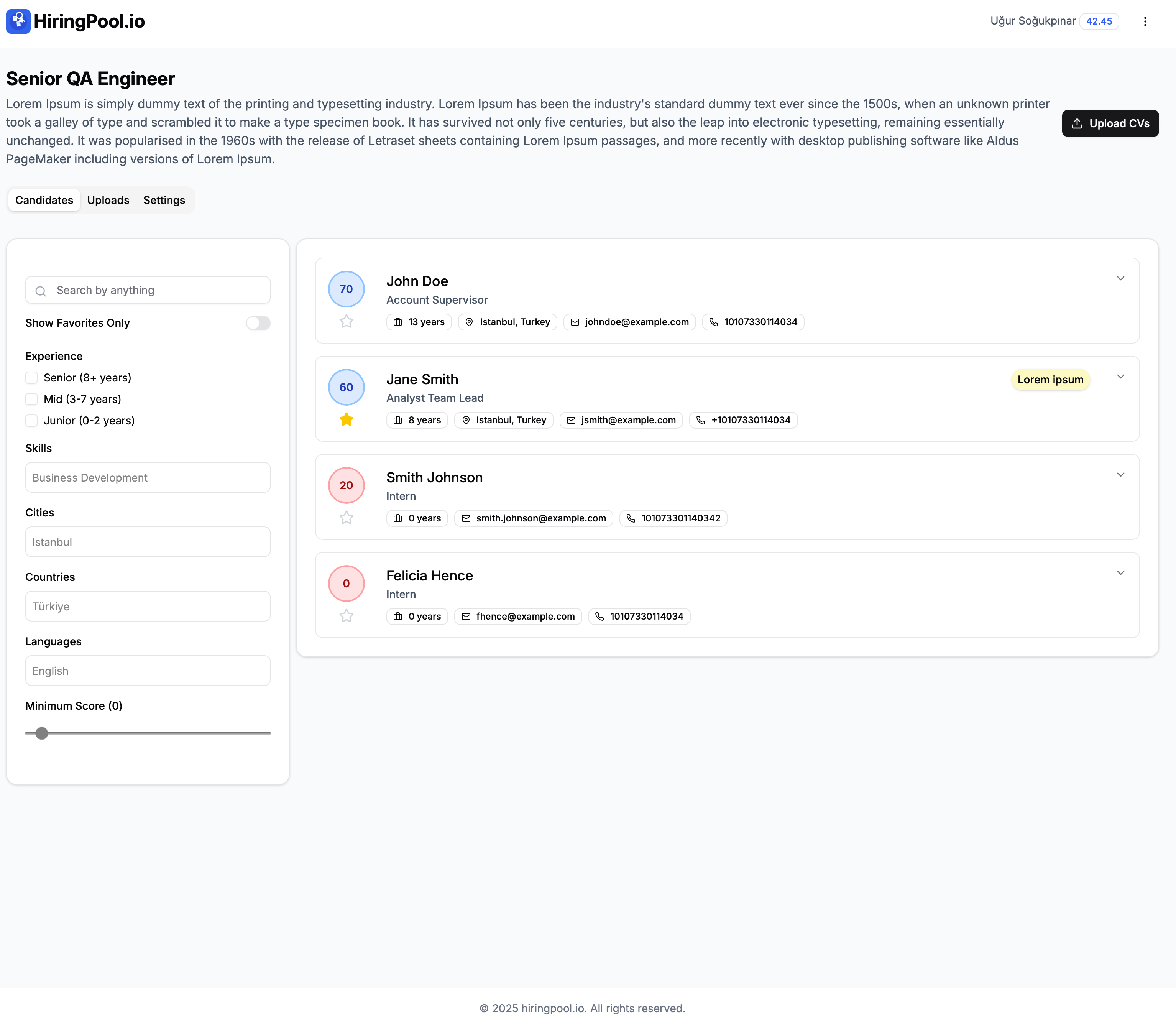The height and width of the screenshot is (1026, 1176).
Task: Favorite John Doe with the star icon
Action: point(346,321)
